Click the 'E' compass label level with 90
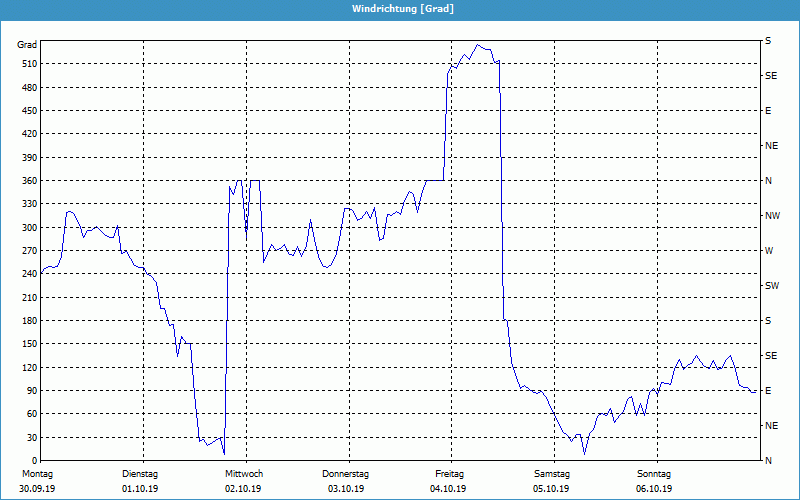 point(768,391)
